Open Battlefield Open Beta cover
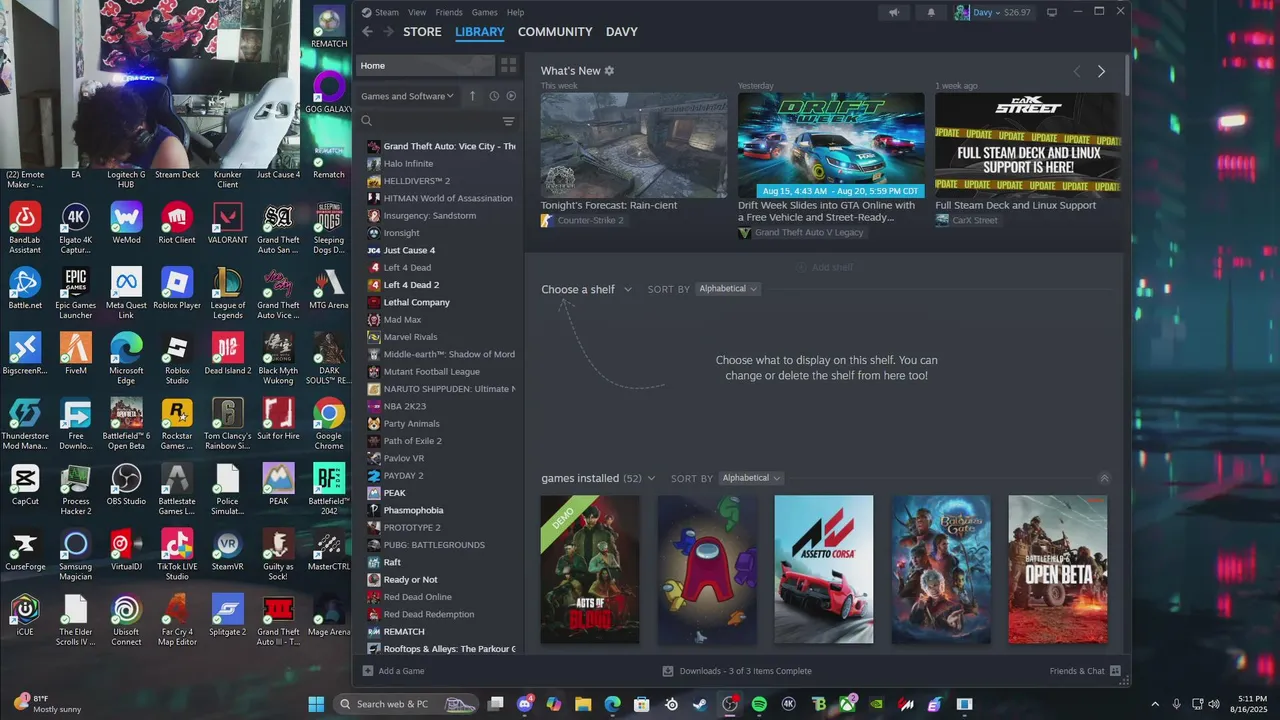The height and width of the screenshot is (720, 1280). click(x=1058, y=569)
